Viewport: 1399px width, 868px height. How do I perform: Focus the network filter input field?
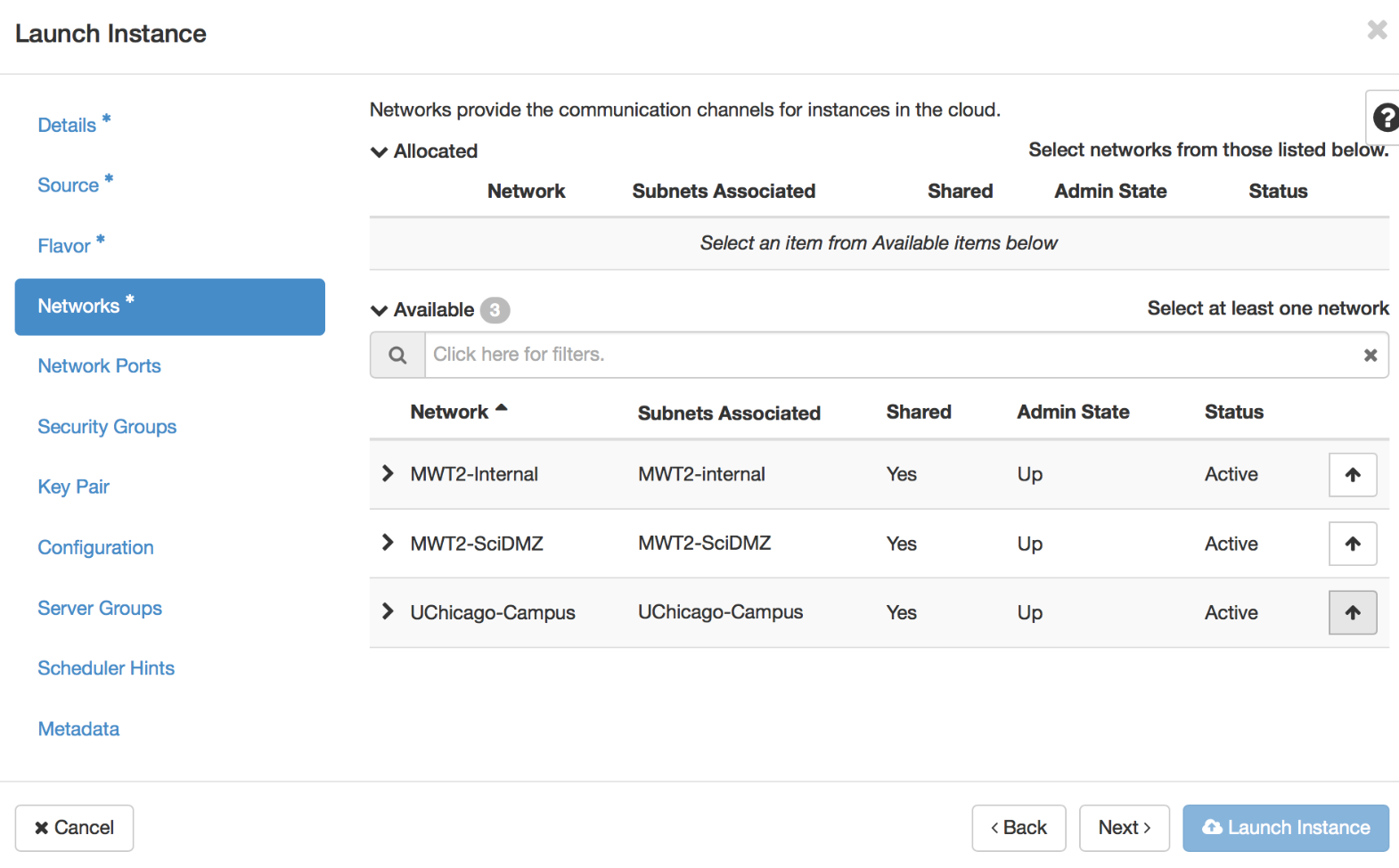(891, 356)
